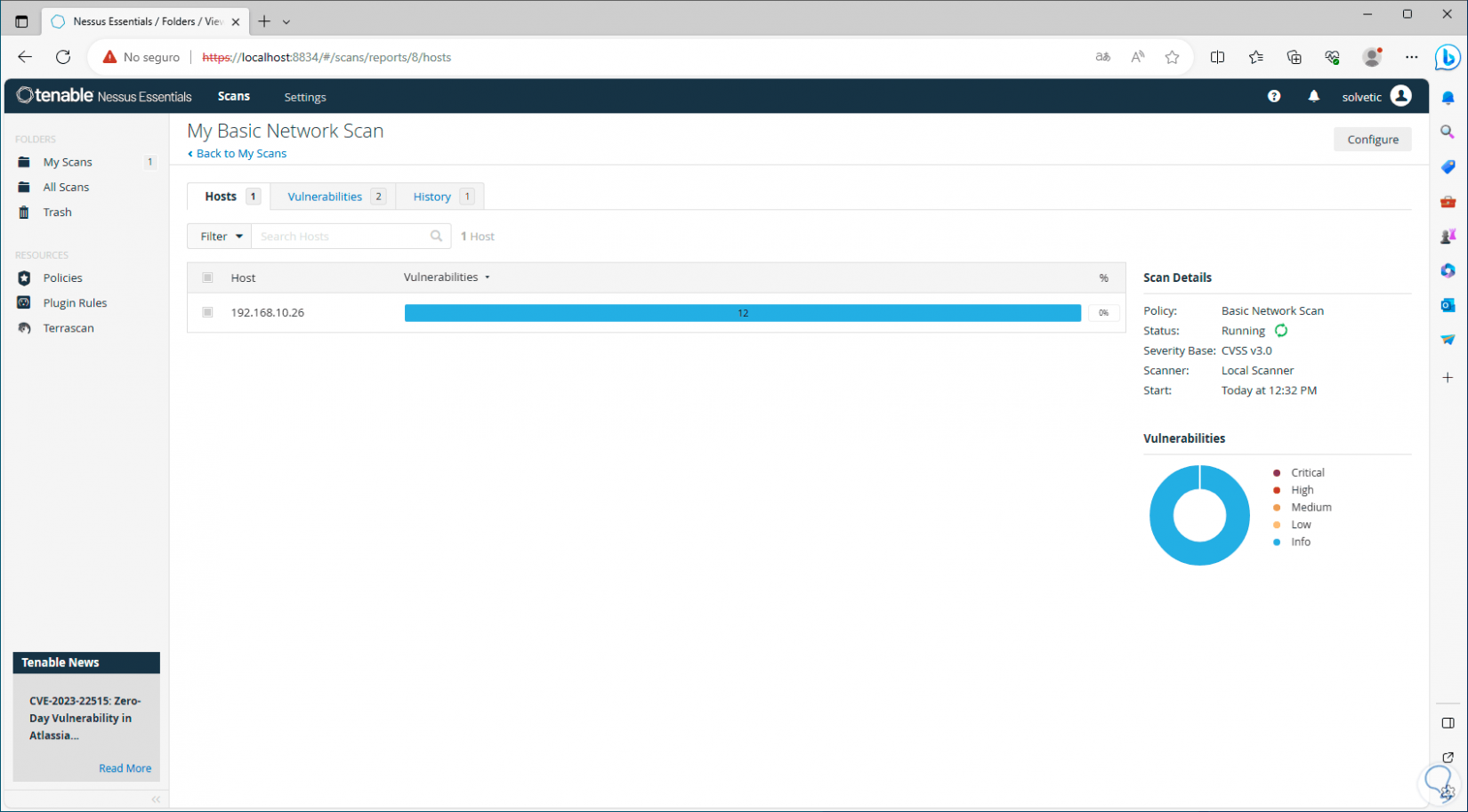Open the Settings menu
This screenshot has width=1468, height=812.
(305, 97)
